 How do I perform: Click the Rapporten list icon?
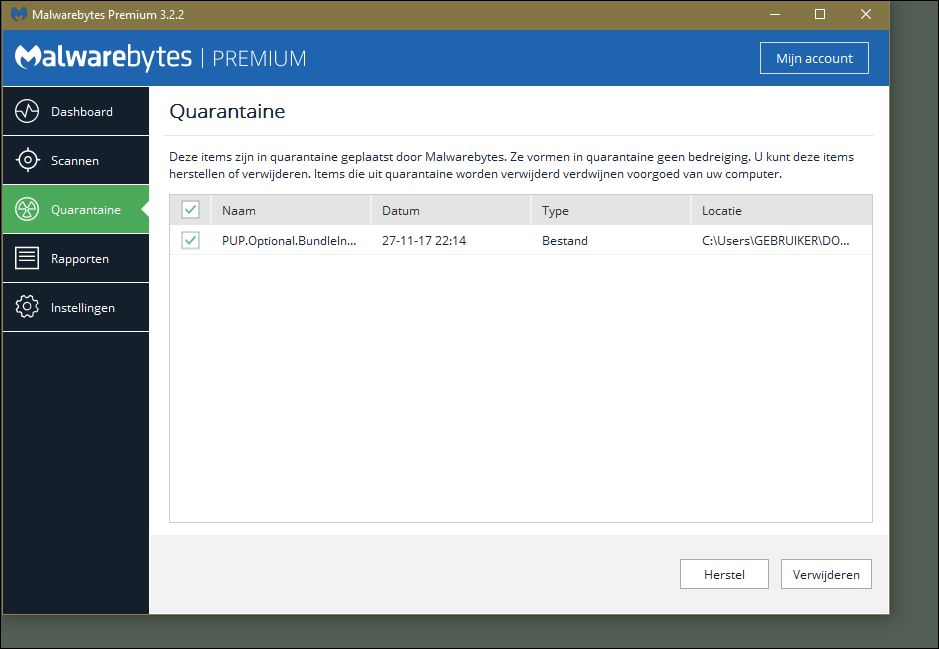(x=27, y=258)
